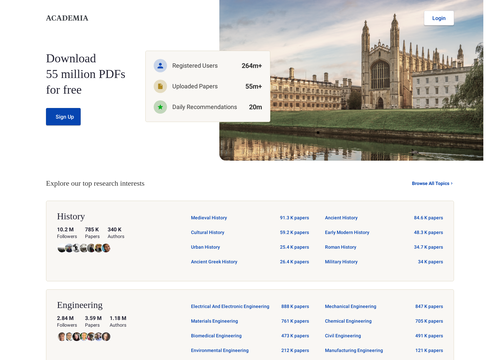Open the Medieval History topic
Viewport: 500px width, 360px height.
pyautogui.click(x=209, y=218)
